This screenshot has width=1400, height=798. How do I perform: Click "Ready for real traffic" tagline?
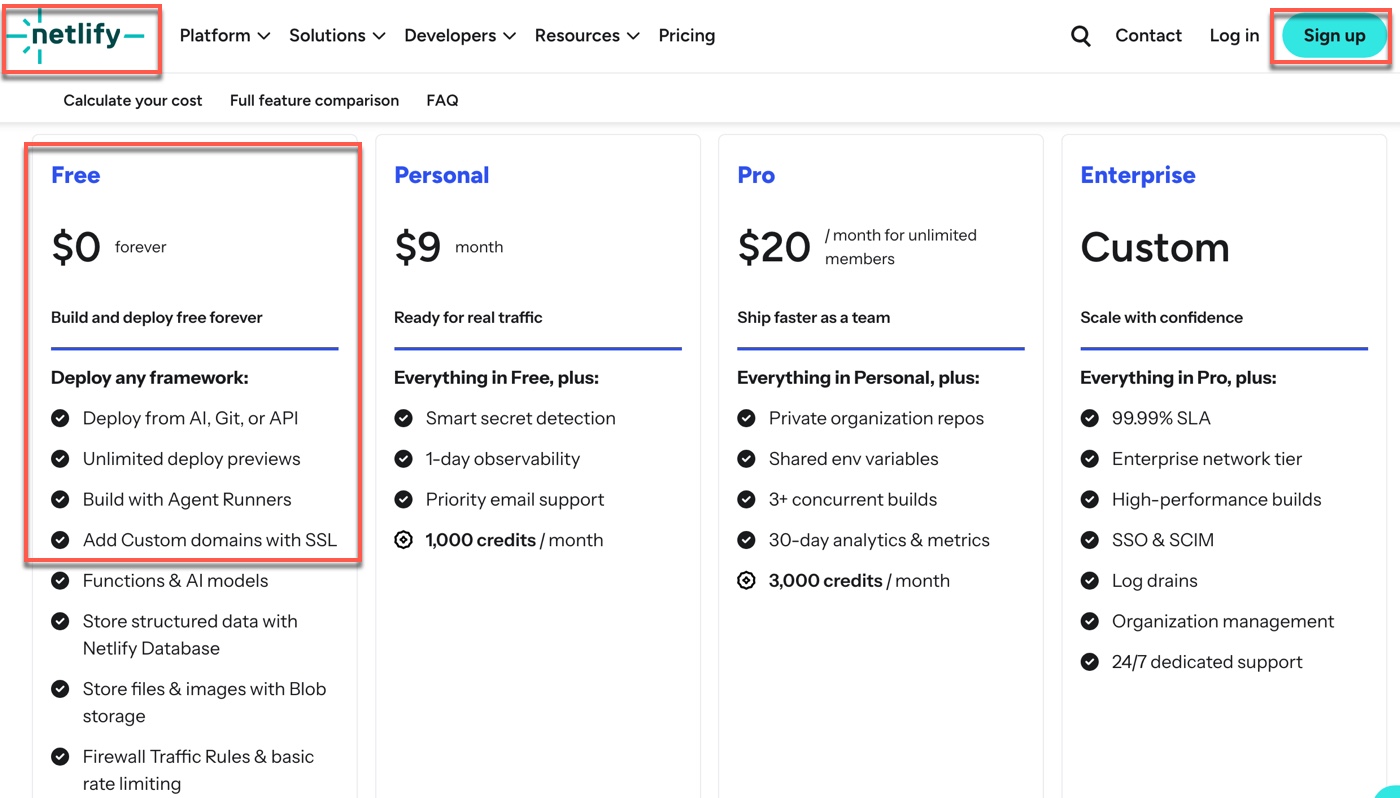468,318
